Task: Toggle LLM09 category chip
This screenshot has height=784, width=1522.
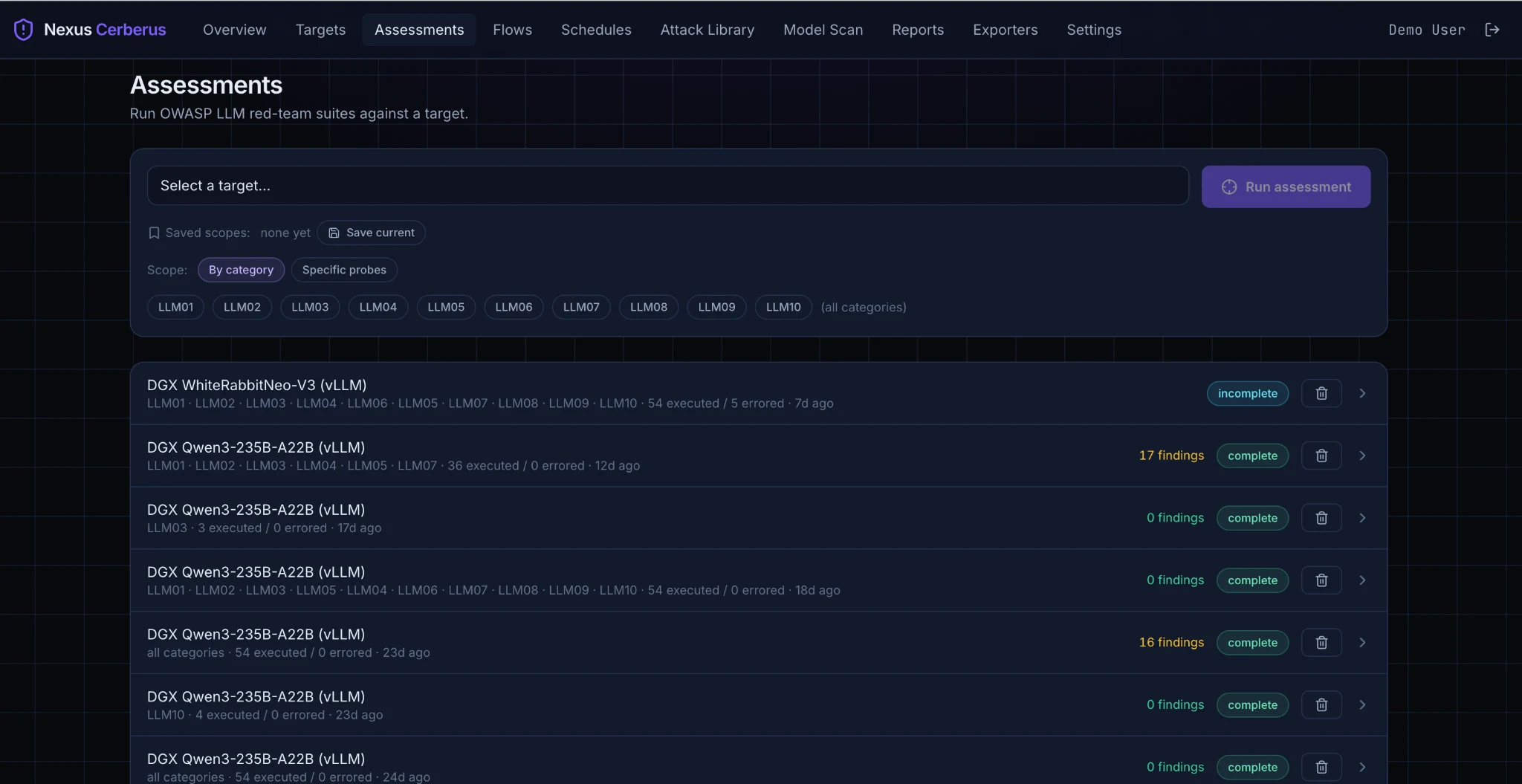Action: point(716,307)
